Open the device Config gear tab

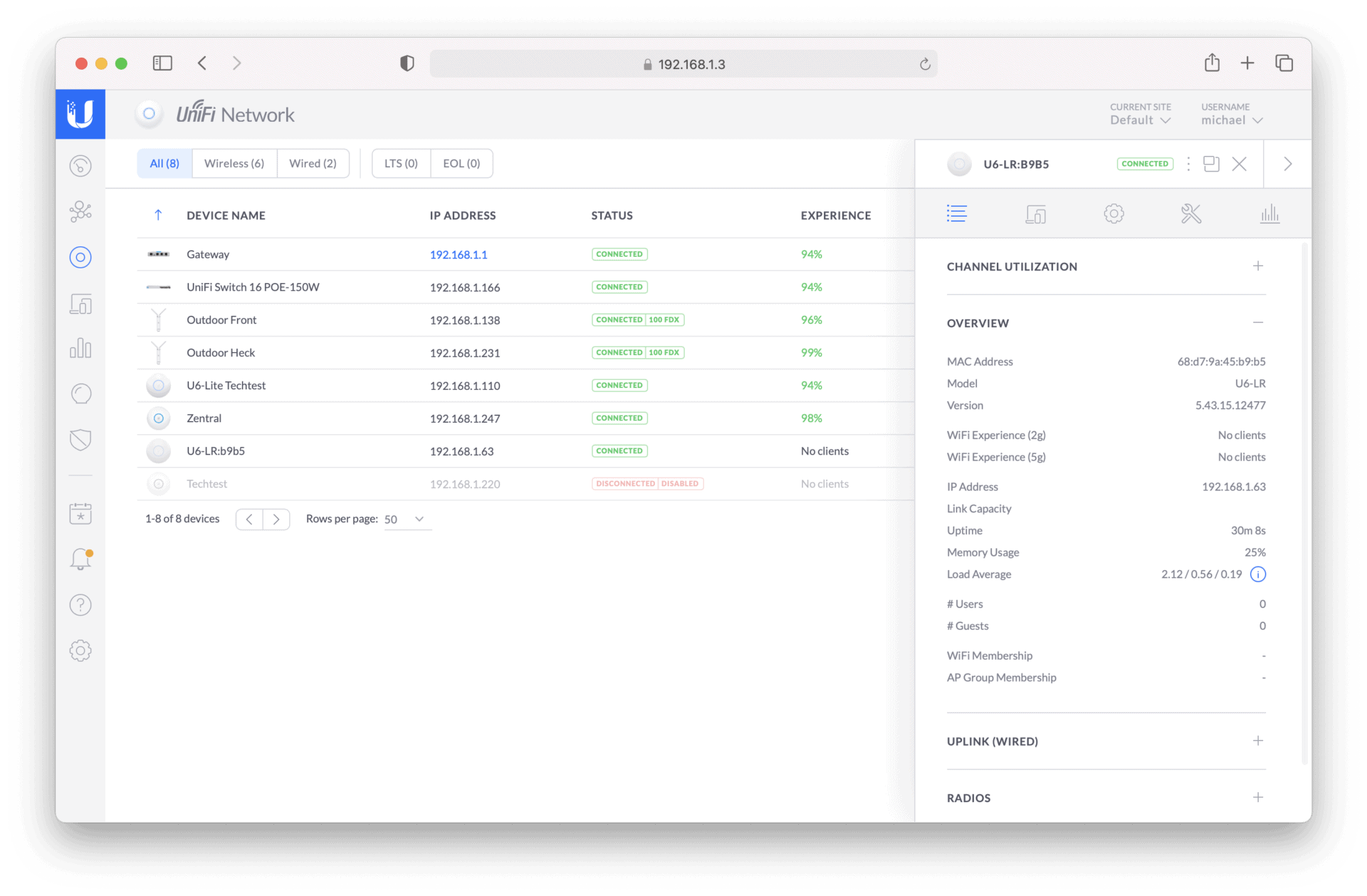(1114, 214)
